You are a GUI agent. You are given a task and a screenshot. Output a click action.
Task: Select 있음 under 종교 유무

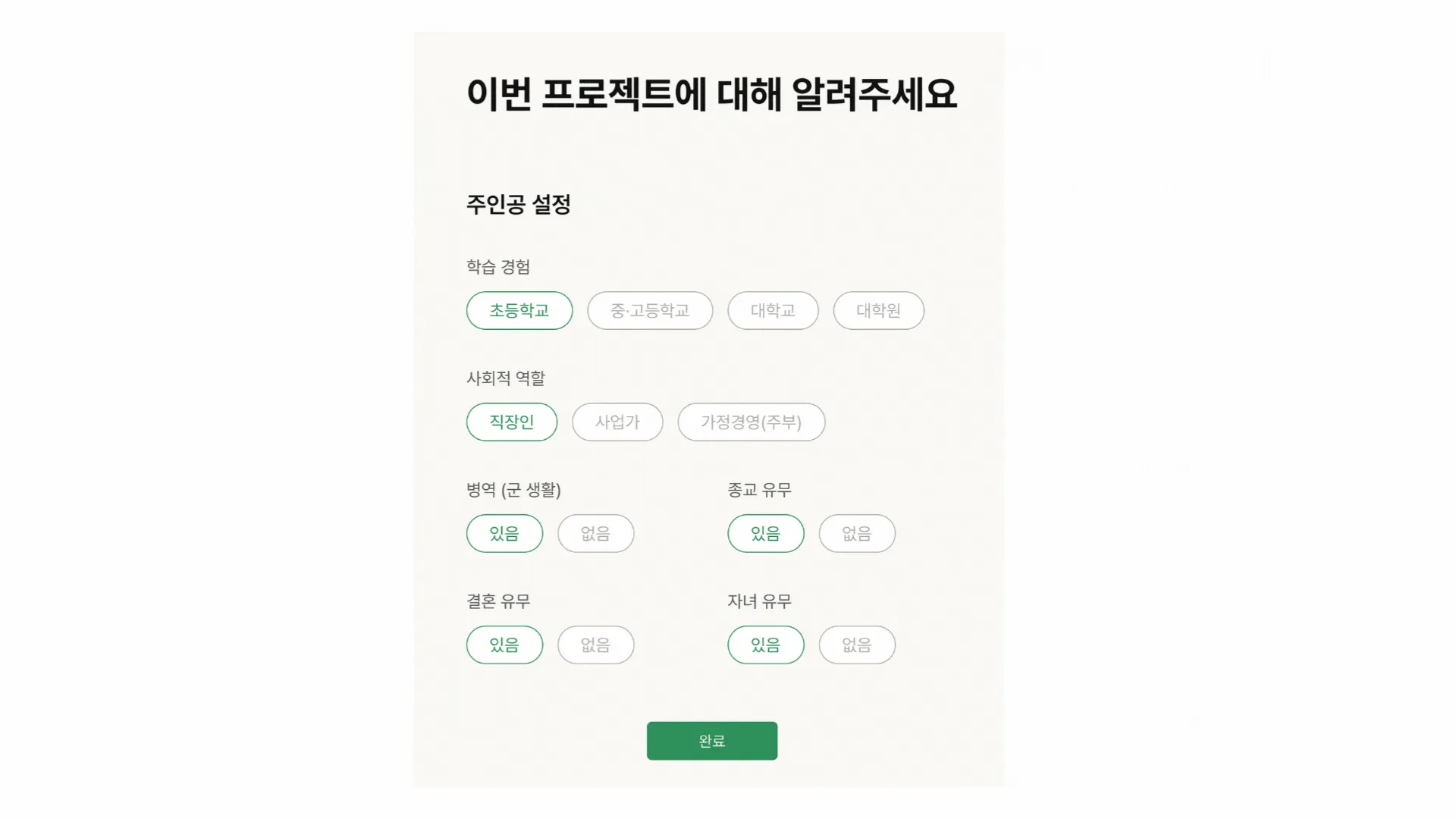click(765, 533)
